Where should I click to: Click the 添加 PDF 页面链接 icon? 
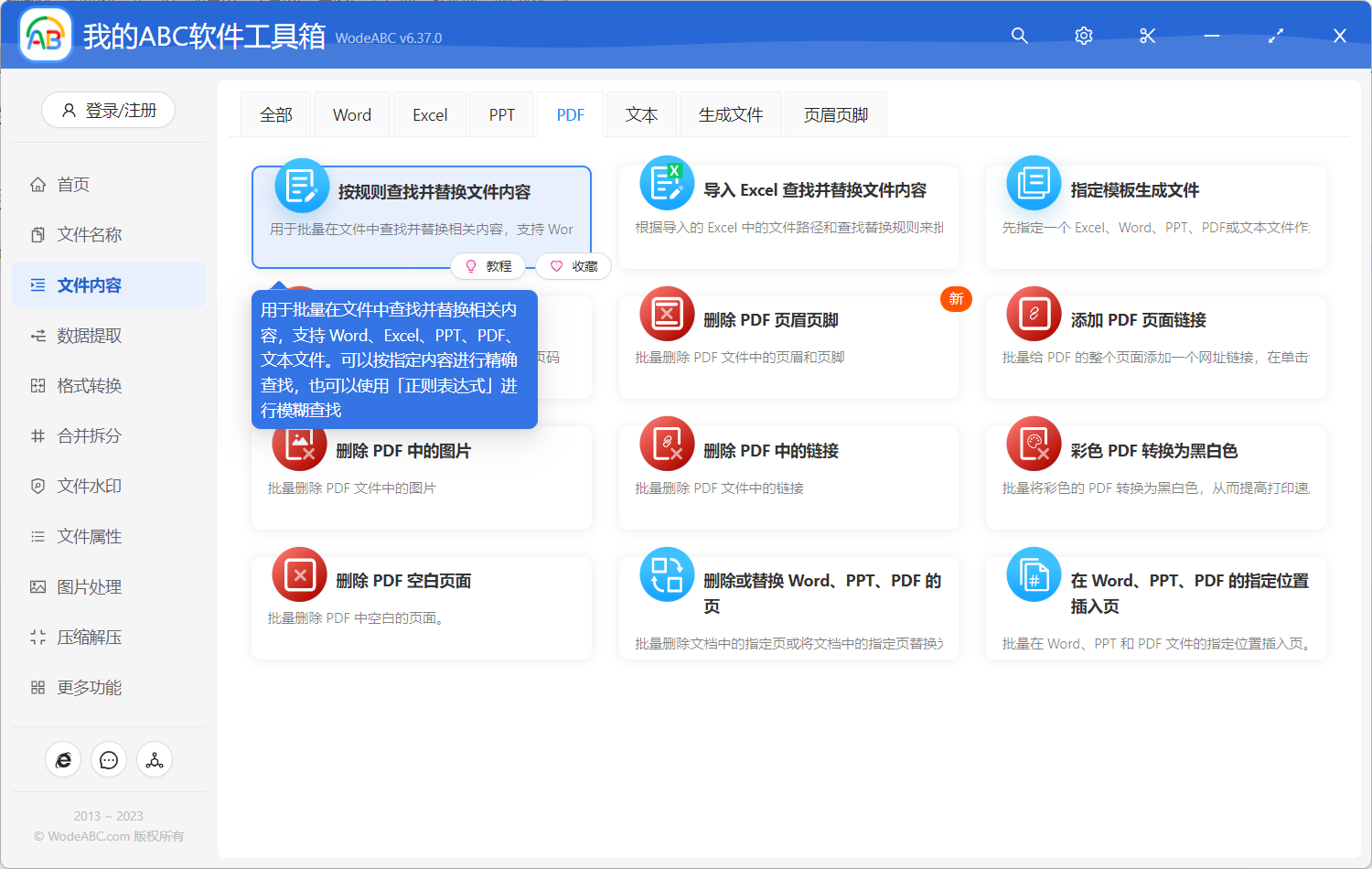[1034, 314]
